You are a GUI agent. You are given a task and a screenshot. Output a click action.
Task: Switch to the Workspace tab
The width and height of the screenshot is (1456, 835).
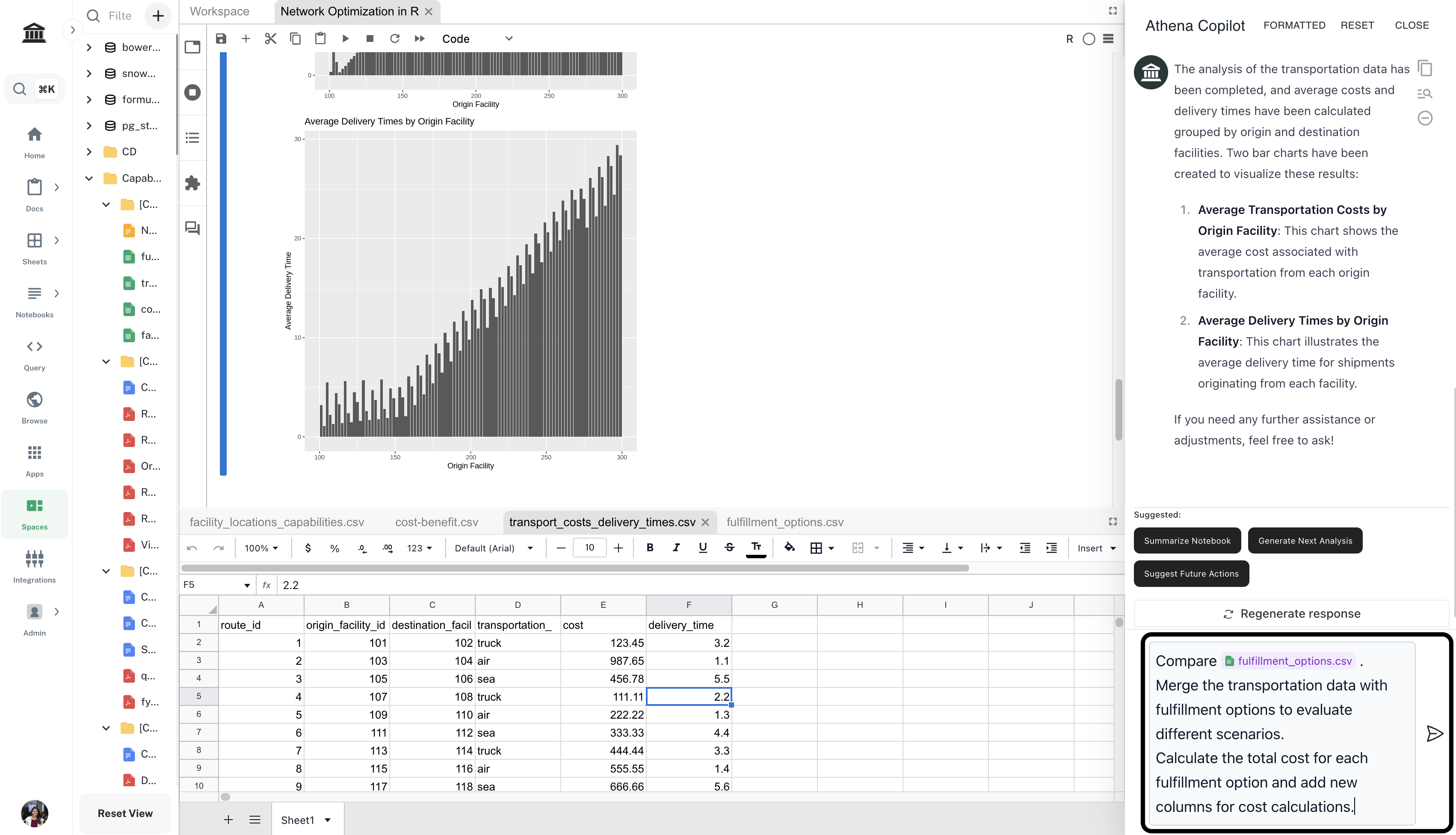pos(219,12)
